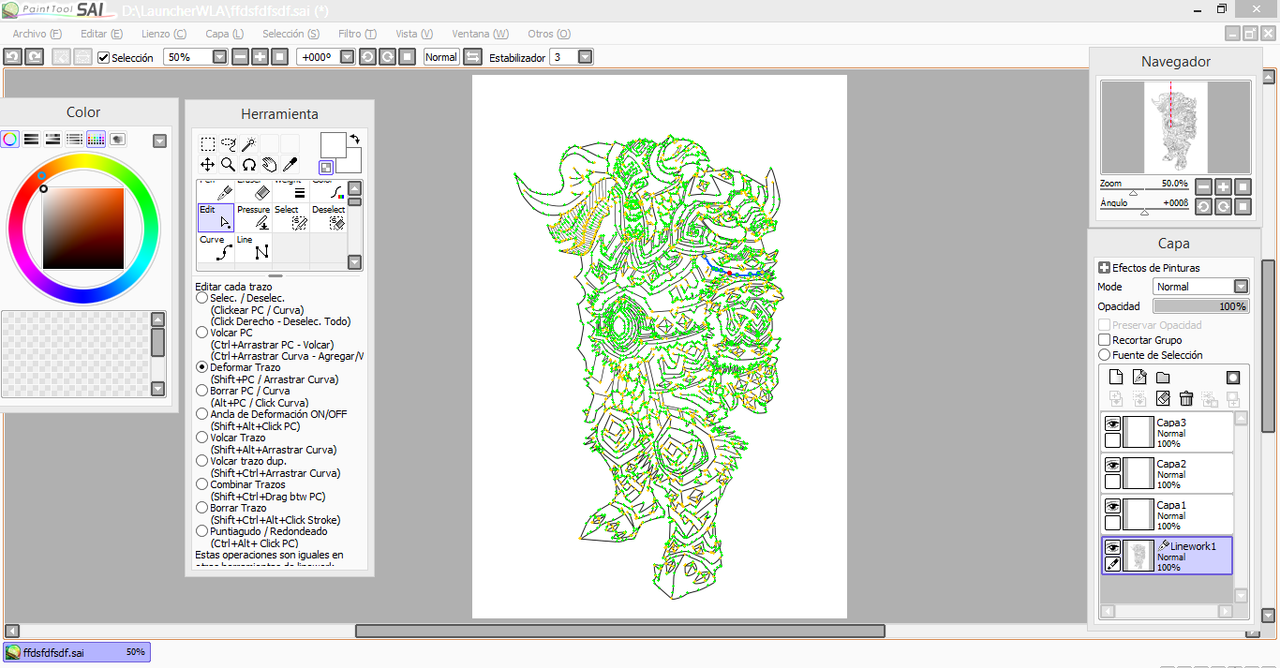
Task: Click the tool tray scroll-up arrow
Action: tap(354, 187)
